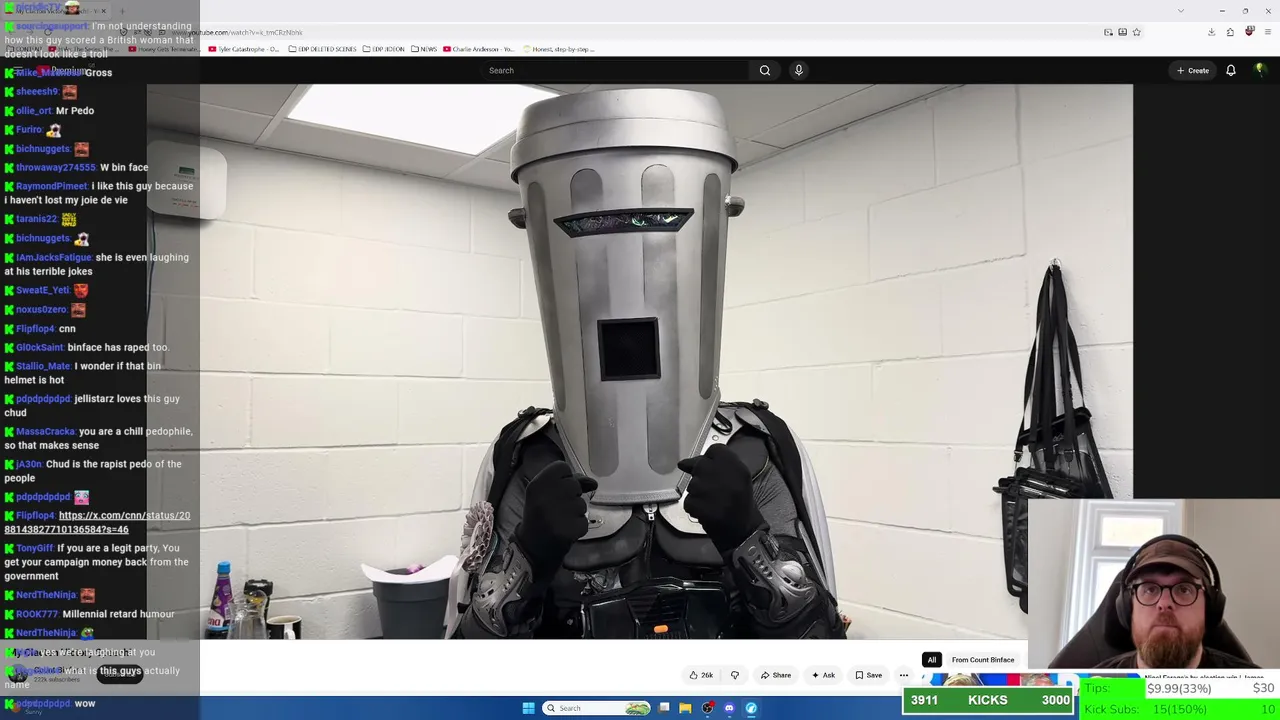This screenshot has height=720, width=1280.
Task: Click chat username Stallio_Mate
Action: [43, 366]
